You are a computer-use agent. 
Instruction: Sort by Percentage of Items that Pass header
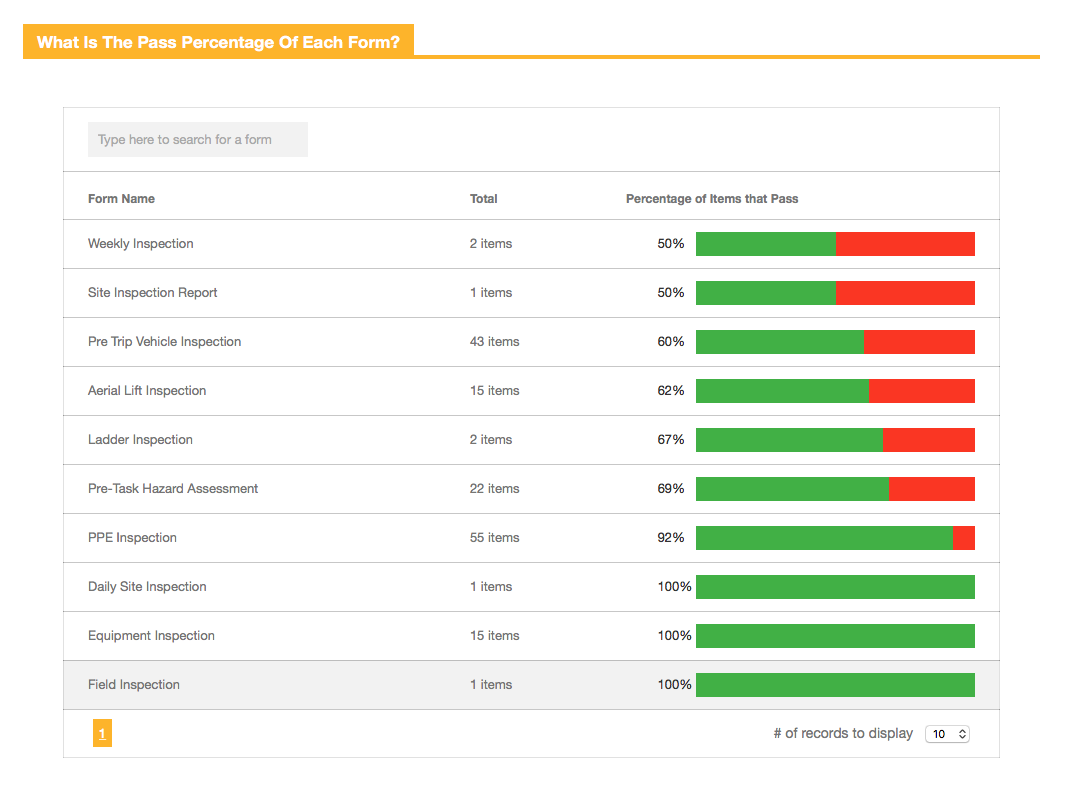712,199
